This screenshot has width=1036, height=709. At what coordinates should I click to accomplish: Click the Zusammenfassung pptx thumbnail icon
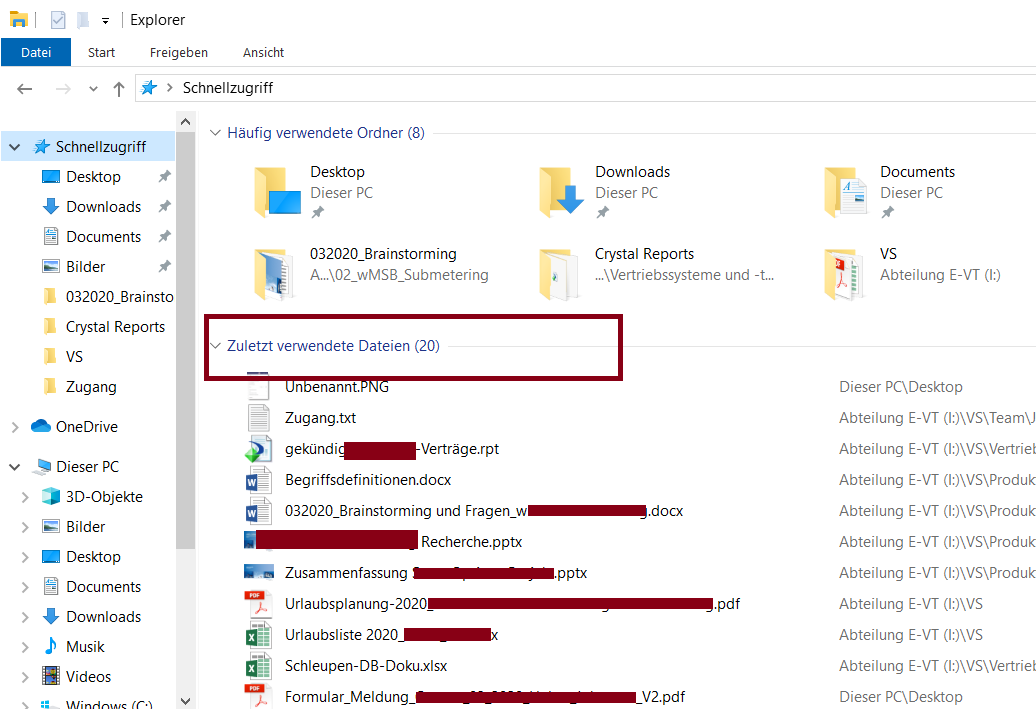[259, 572]
